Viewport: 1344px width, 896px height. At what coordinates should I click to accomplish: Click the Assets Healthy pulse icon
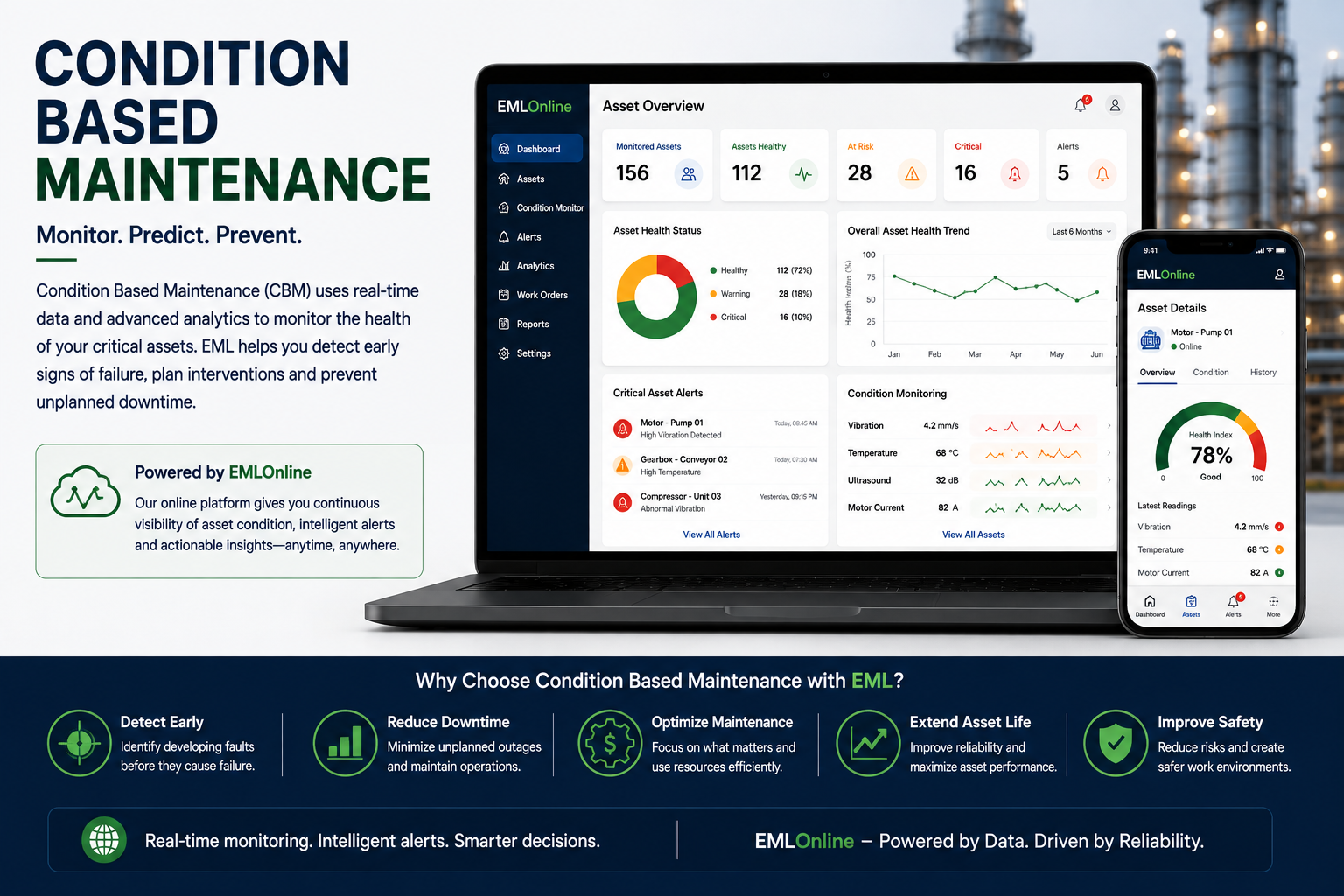(803, 174)
